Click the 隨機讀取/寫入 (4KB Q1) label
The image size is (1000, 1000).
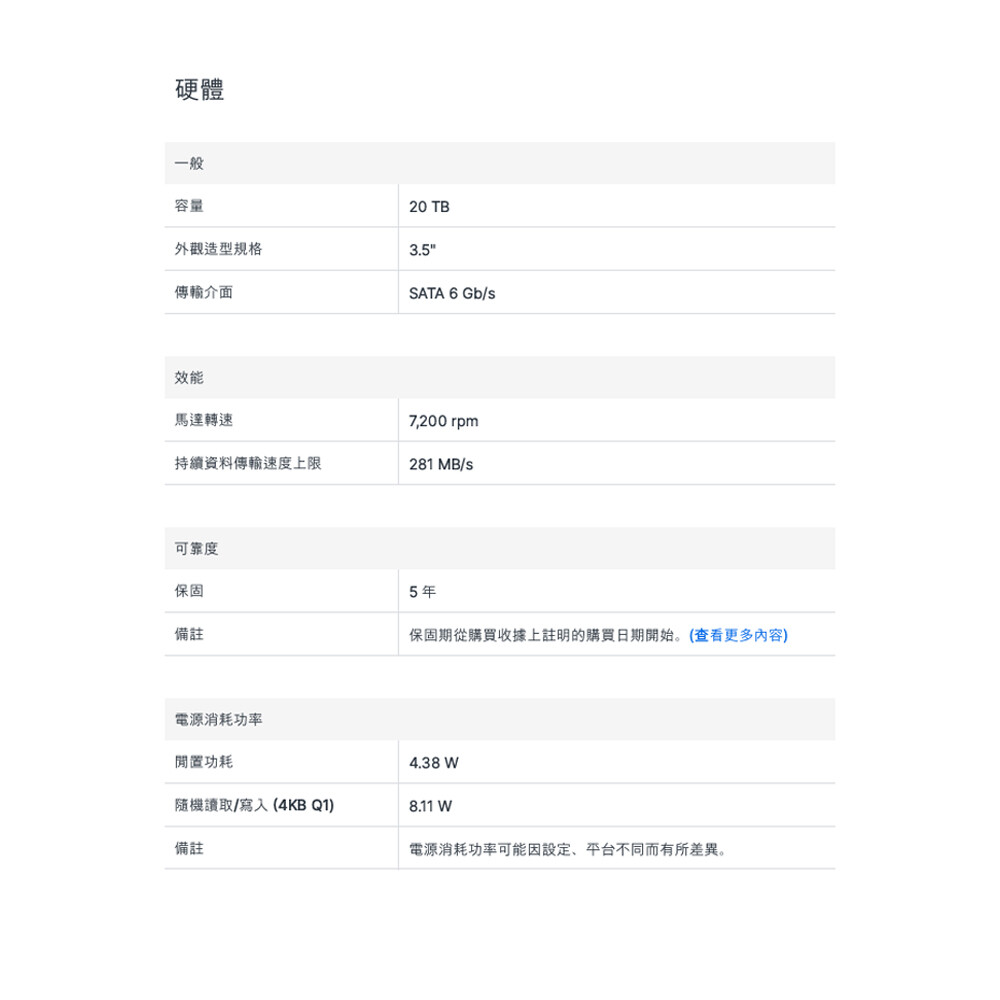point(254,805)
